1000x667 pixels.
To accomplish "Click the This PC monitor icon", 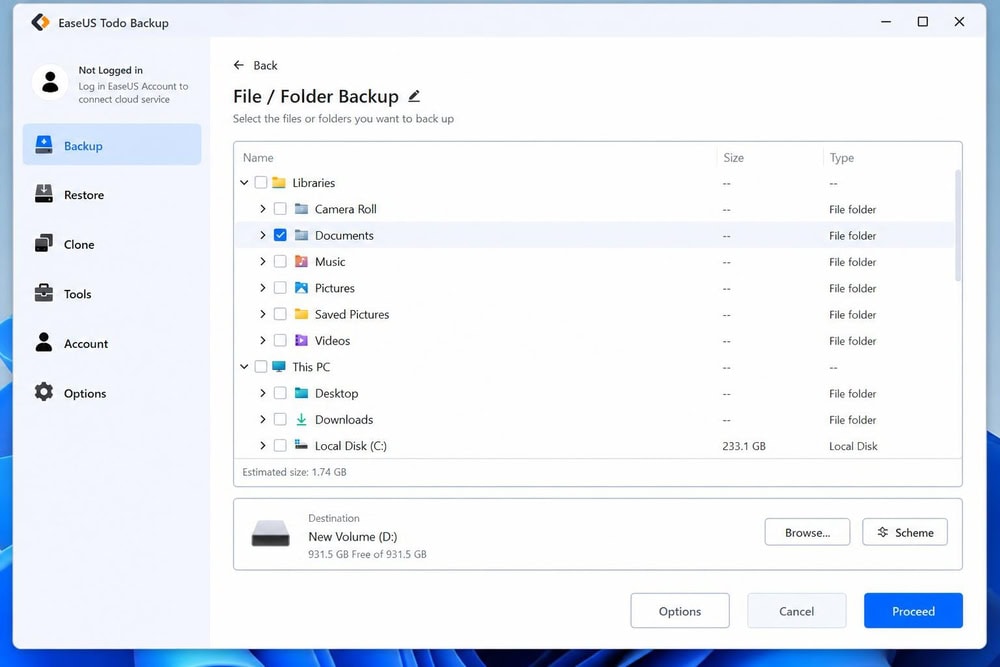I will coord(279,367).
